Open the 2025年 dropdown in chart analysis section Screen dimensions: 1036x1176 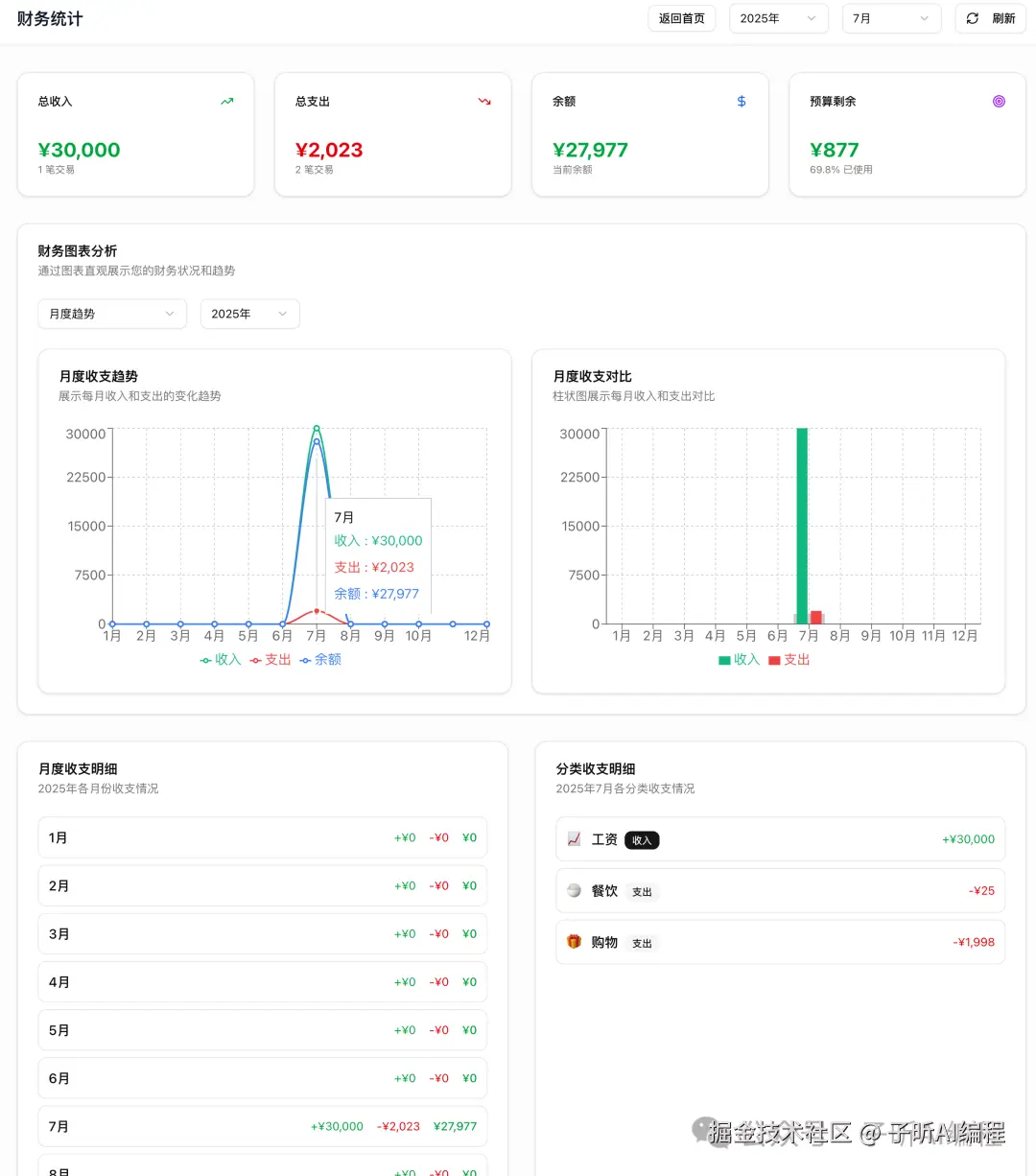pyautogui.click(x=250, y=314)
